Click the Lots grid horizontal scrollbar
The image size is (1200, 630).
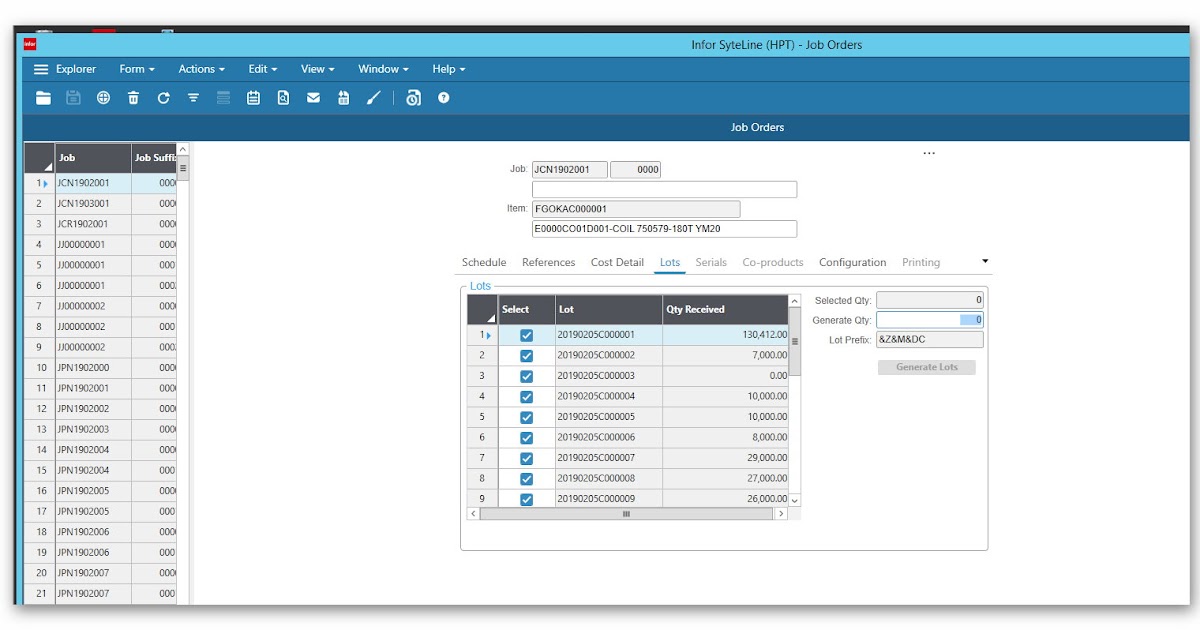point(626,513)
